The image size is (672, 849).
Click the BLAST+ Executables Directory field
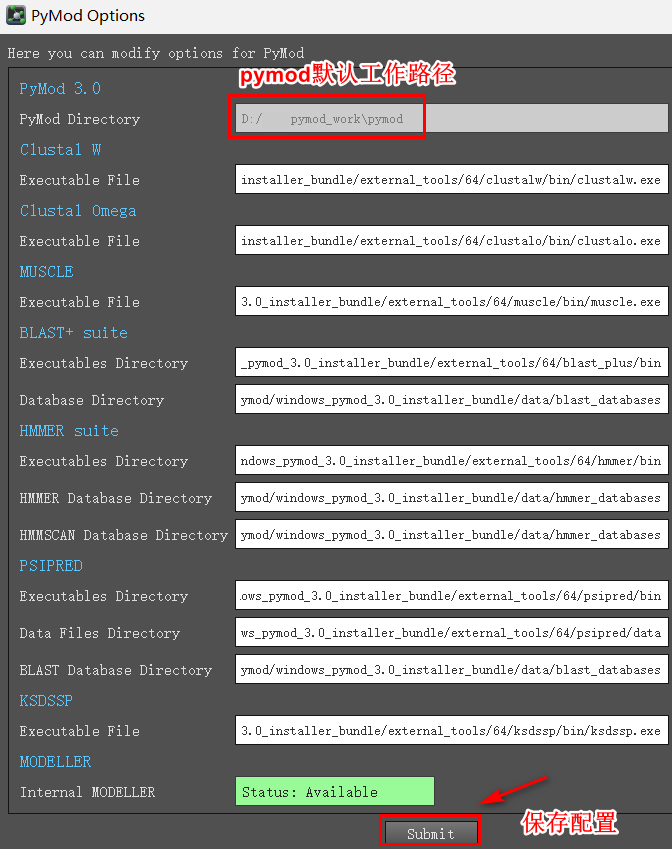(452, 363)
